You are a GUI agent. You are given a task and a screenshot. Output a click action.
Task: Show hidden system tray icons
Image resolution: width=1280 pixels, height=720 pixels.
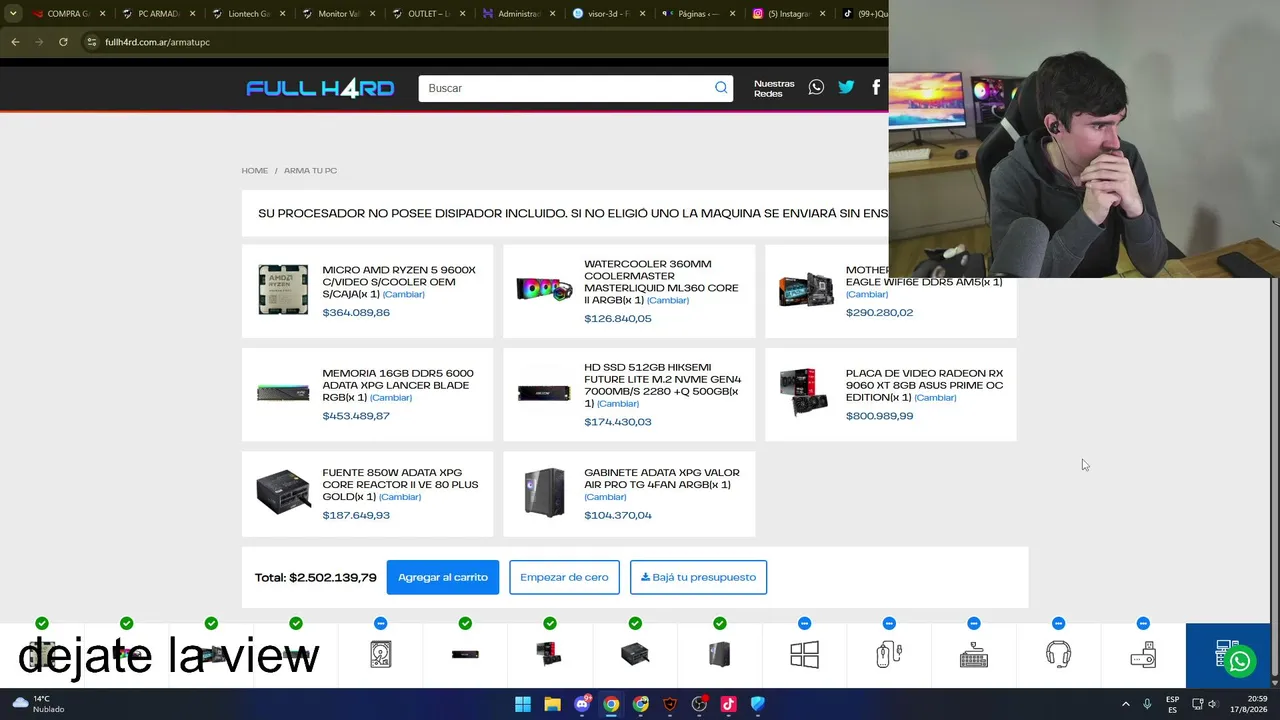pos(1125,704)
